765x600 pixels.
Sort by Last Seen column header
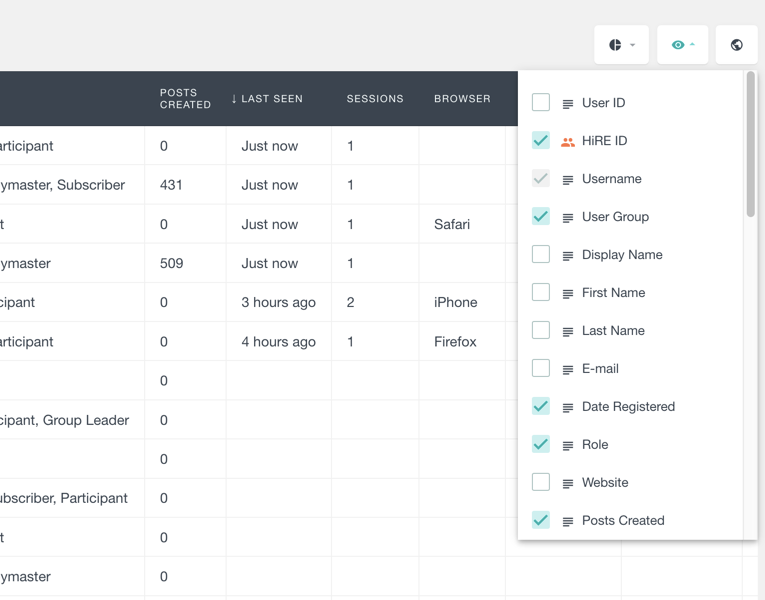click(272, 99)
